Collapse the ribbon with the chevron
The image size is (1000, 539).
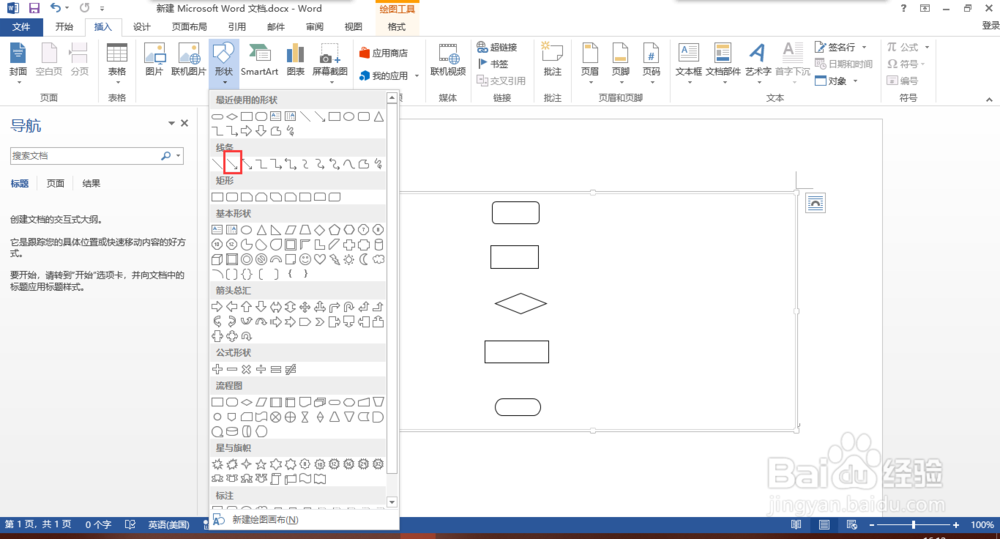(989, 99)
